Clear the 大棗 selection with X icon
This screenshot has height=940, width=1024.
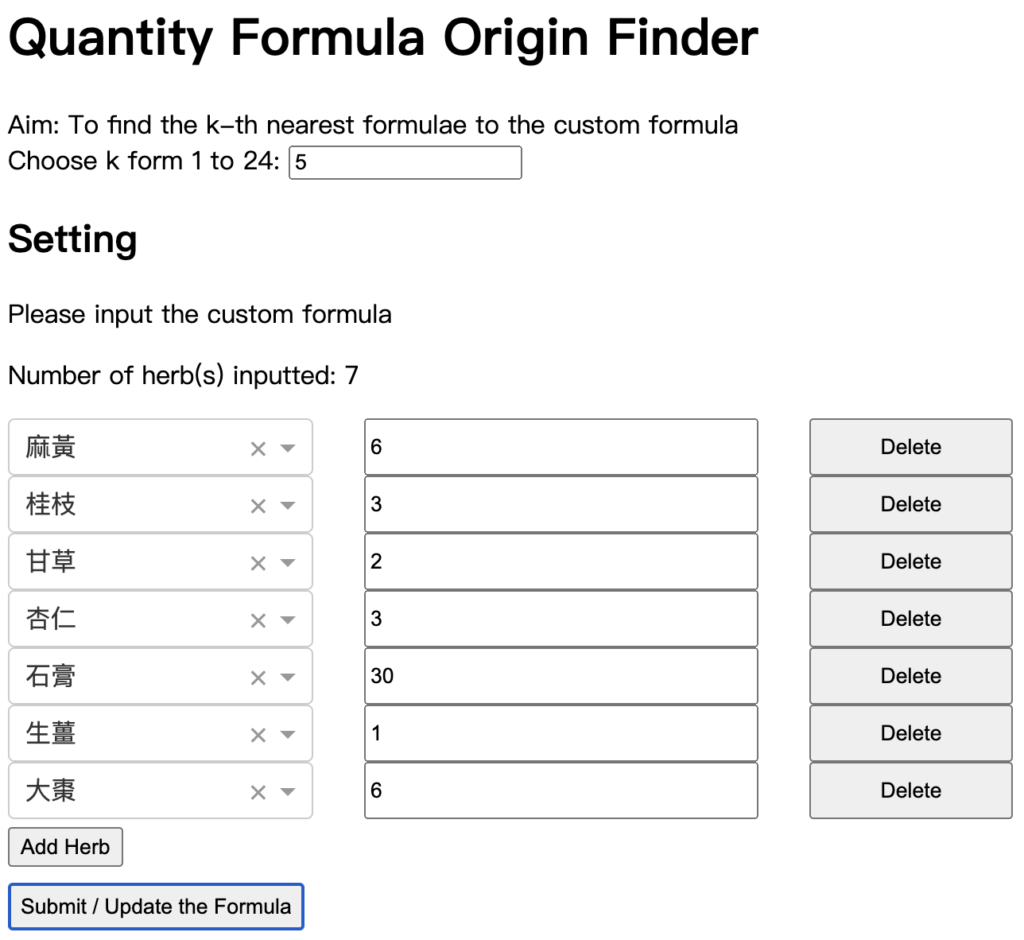258,792
